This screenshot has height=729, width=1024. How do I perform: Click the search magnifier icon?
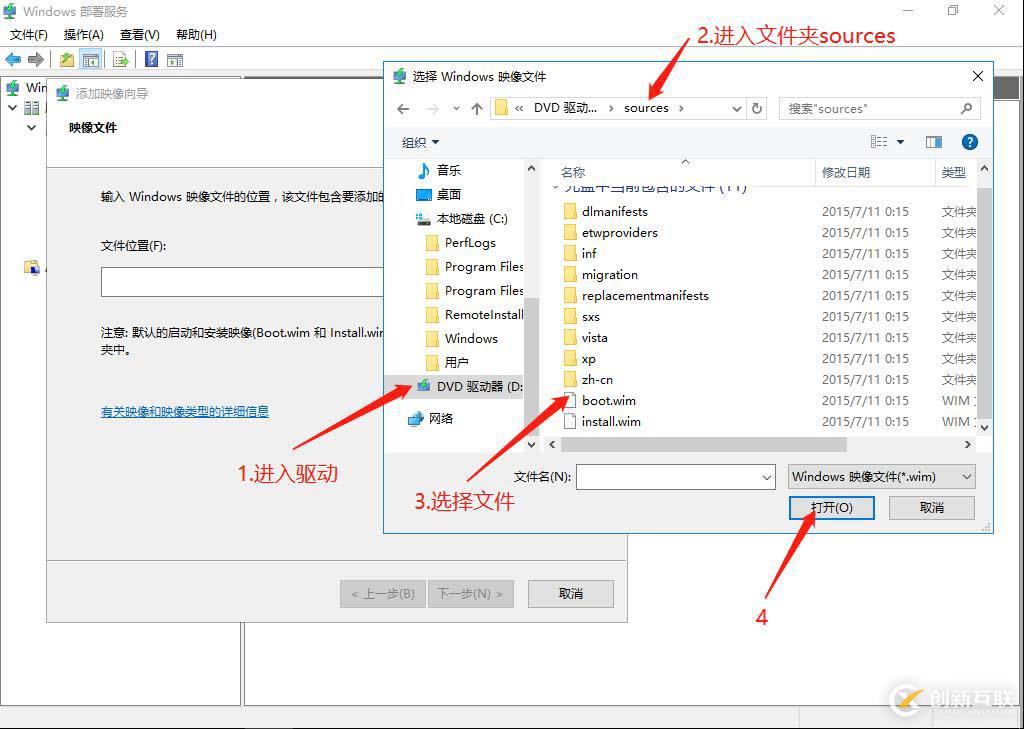tap(967, 108)
